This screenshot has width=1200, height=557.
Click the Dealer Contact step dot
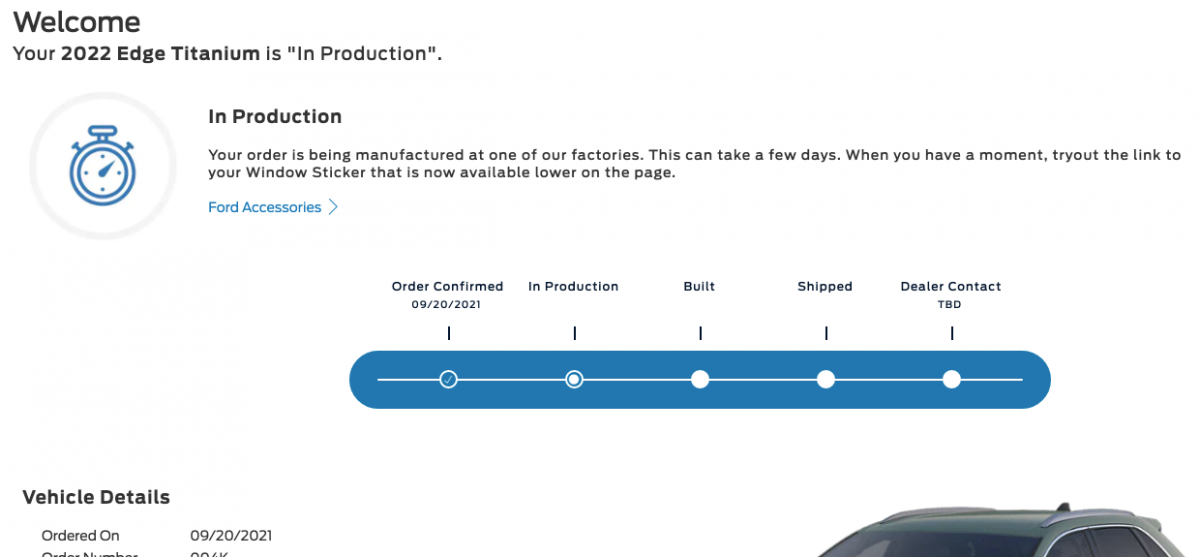tap(951, 379)
